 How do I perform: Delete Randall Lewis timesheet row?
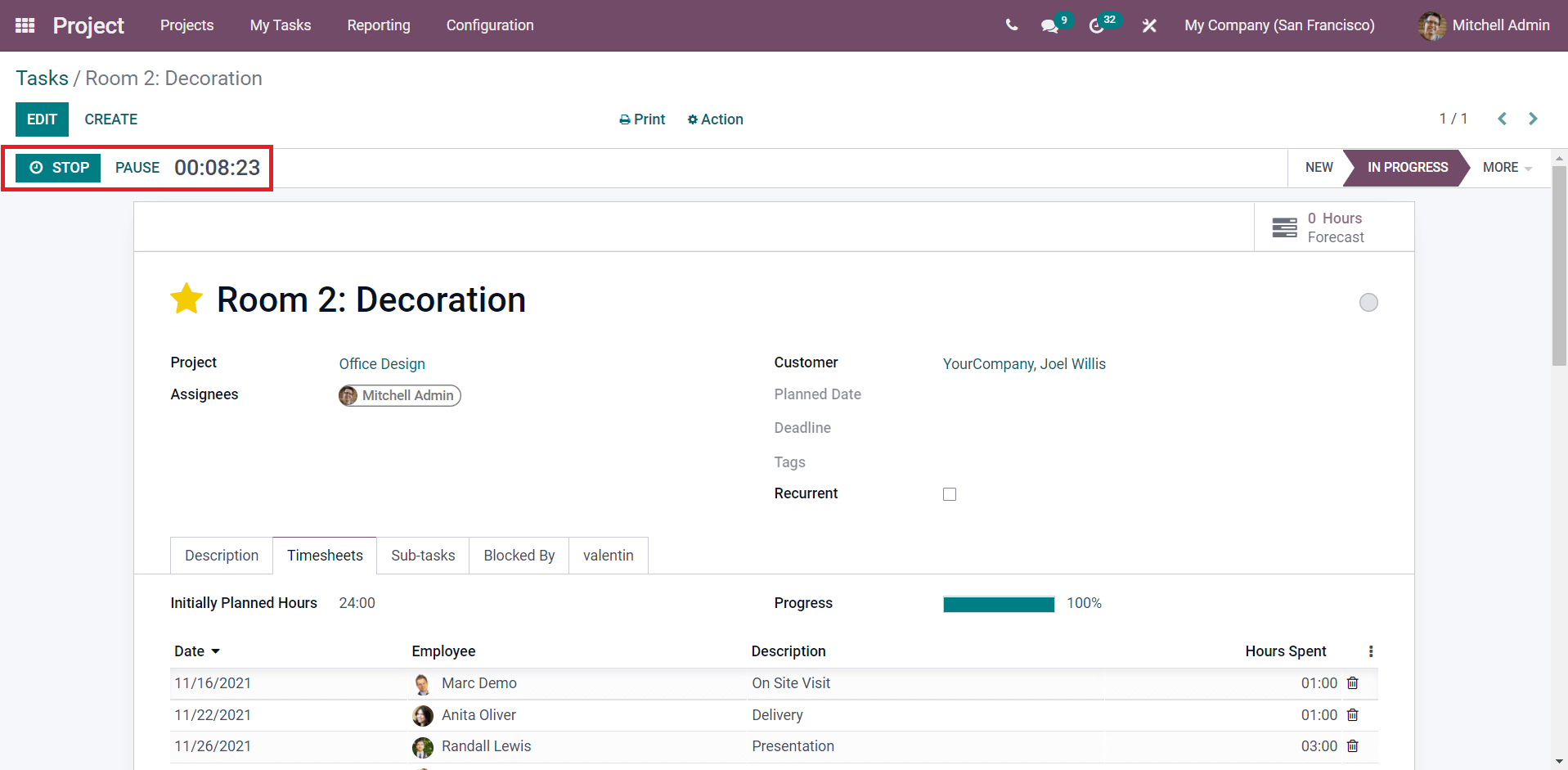[1353, 745]
